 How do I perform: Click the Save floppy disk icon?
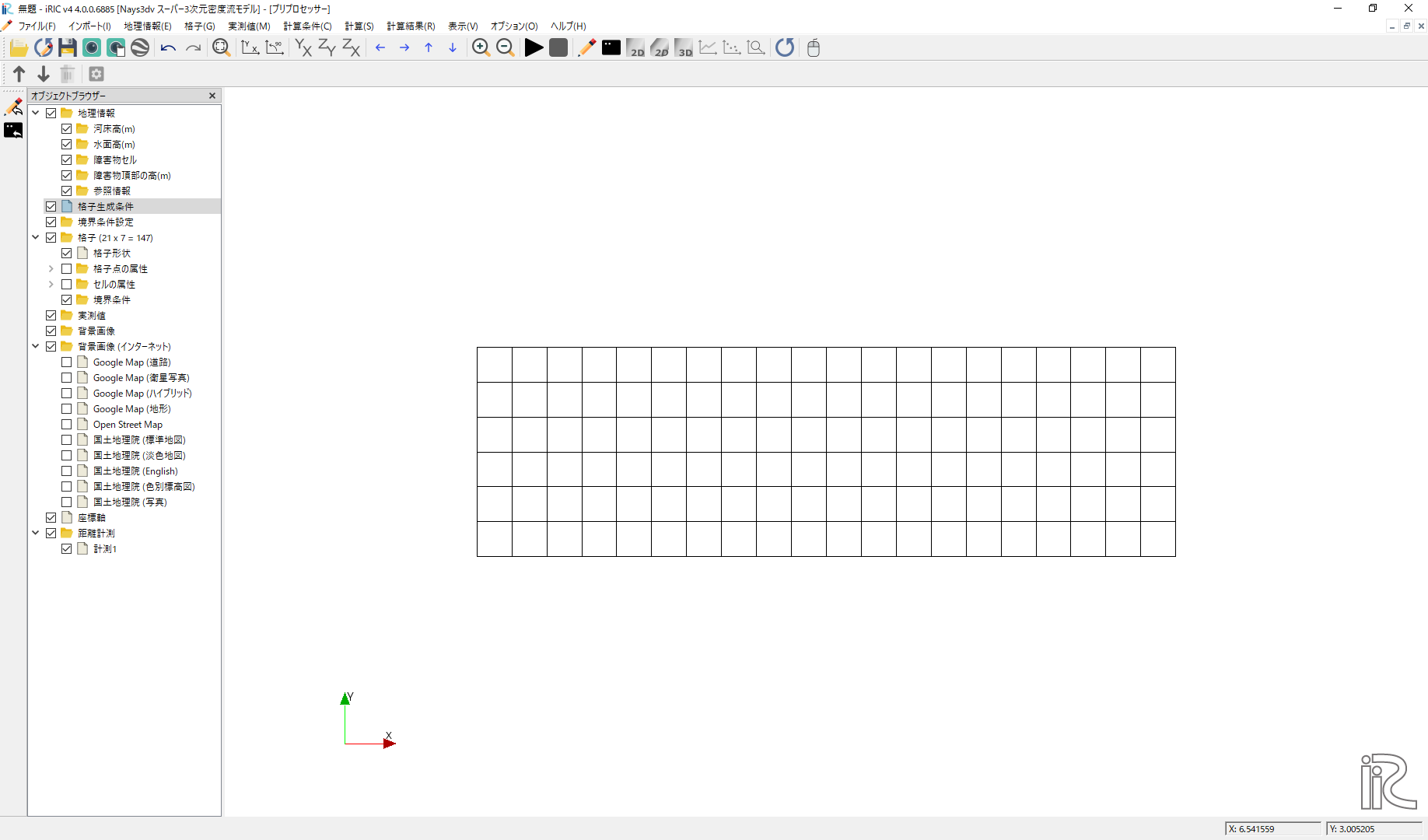click(x=68, y=47)
